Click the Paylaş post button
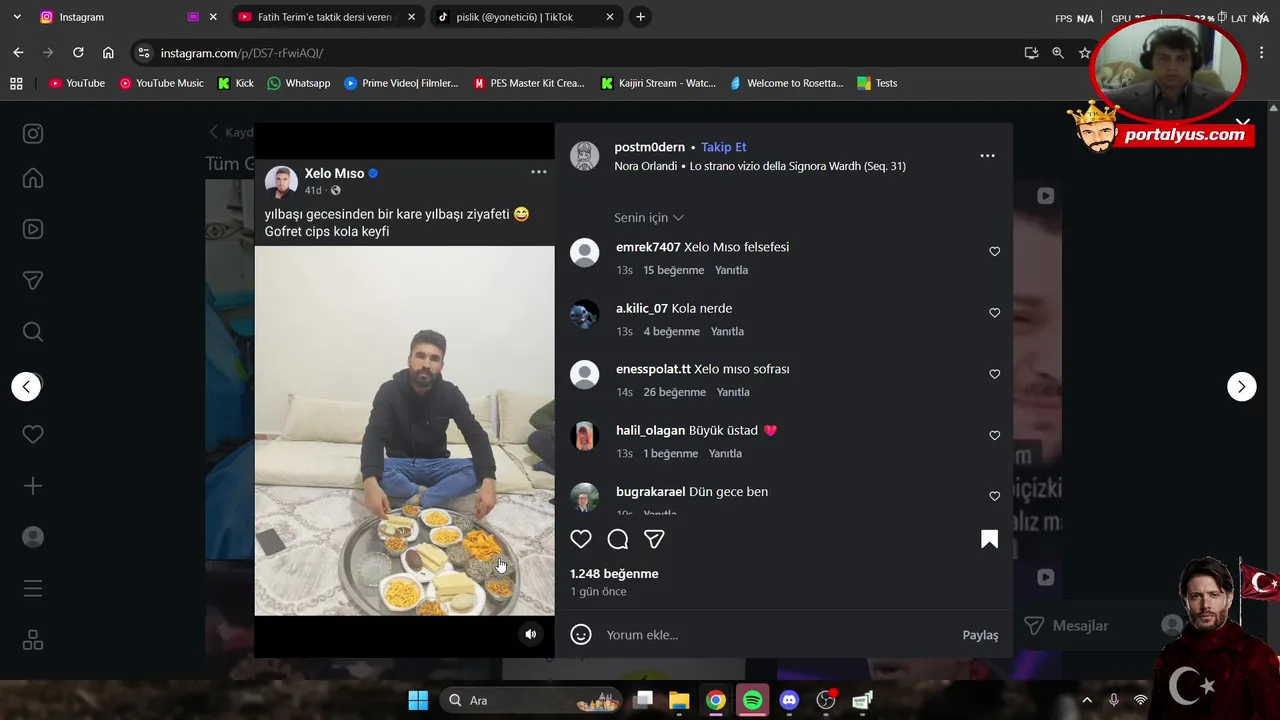1280x720 pixels. click(980, 635)
